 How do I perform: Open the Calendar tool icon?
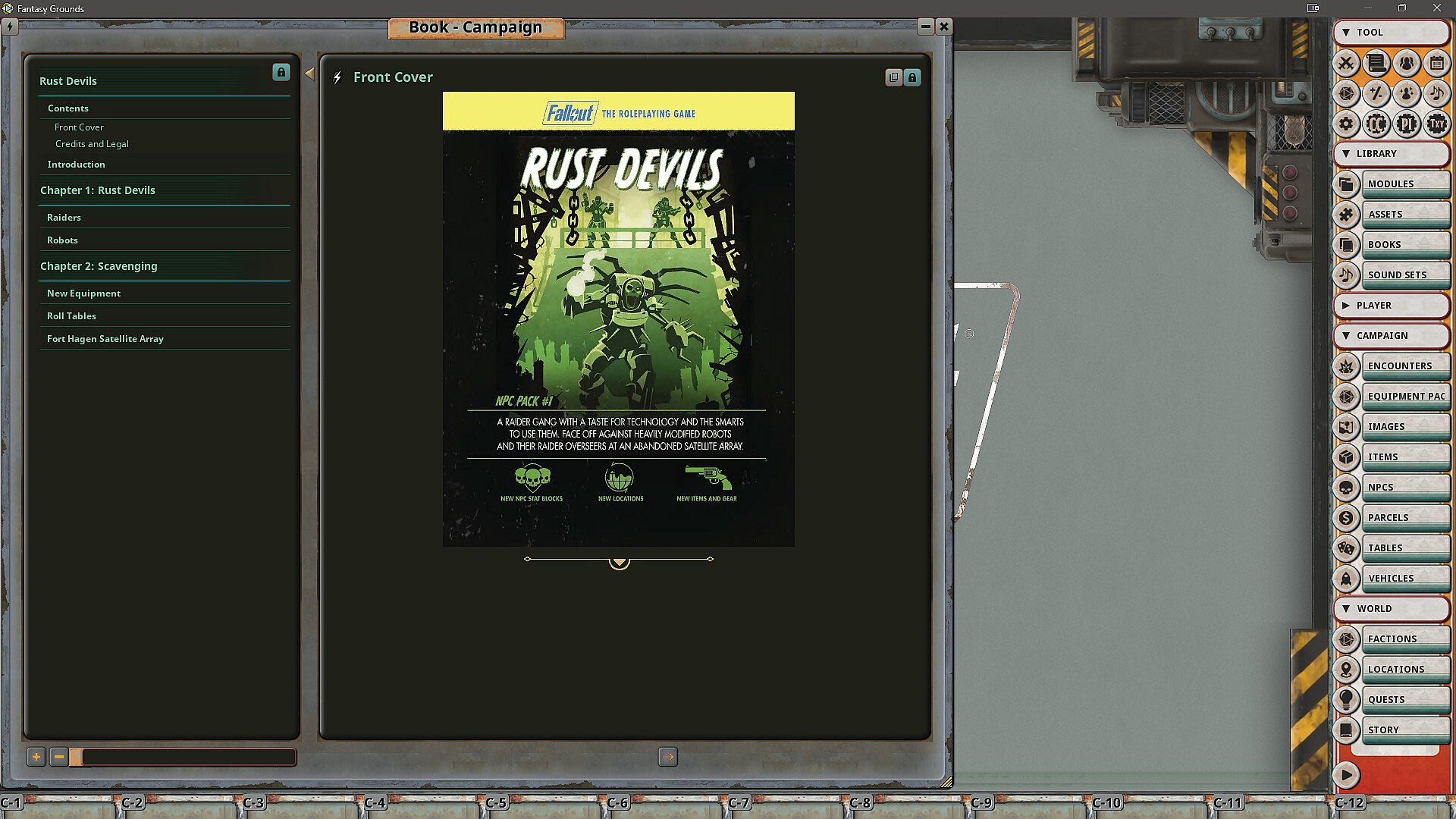[1436, 63]
